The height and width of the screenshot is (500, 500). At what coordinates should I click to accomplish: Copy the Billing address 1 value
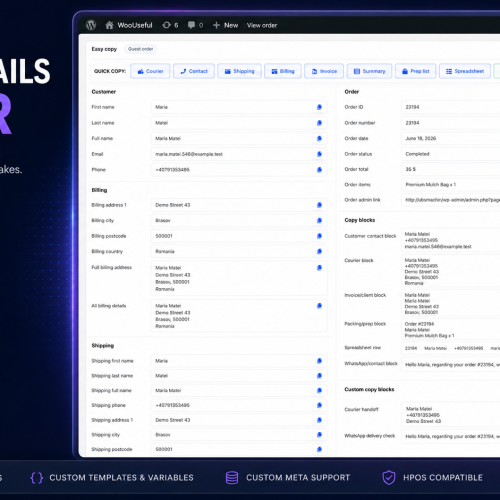(x=319, y=205)
